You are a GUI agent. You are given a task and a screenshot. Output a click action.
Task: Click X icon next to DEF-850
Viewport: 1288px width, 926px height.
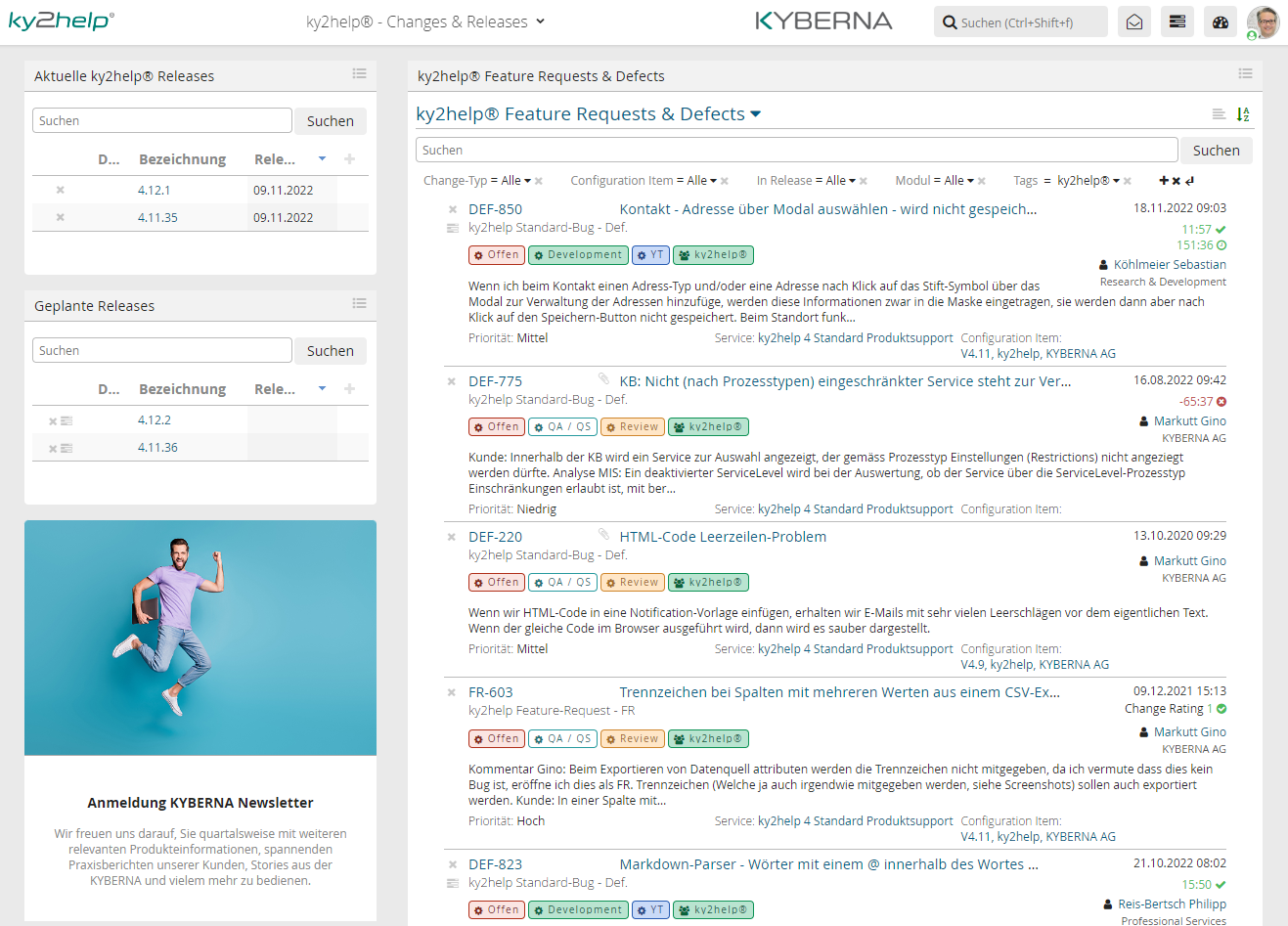pyautogui.click(x=452, y=209)
